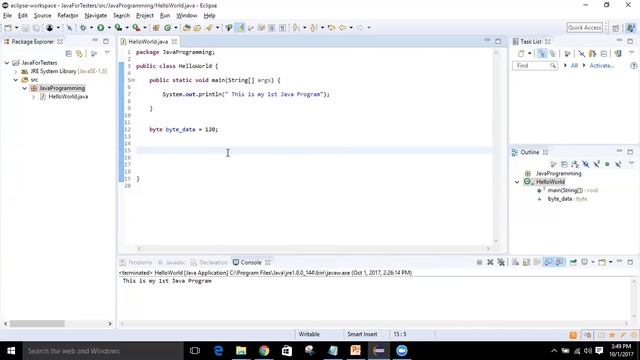Click Collapse All in Package Explorer

69,53
